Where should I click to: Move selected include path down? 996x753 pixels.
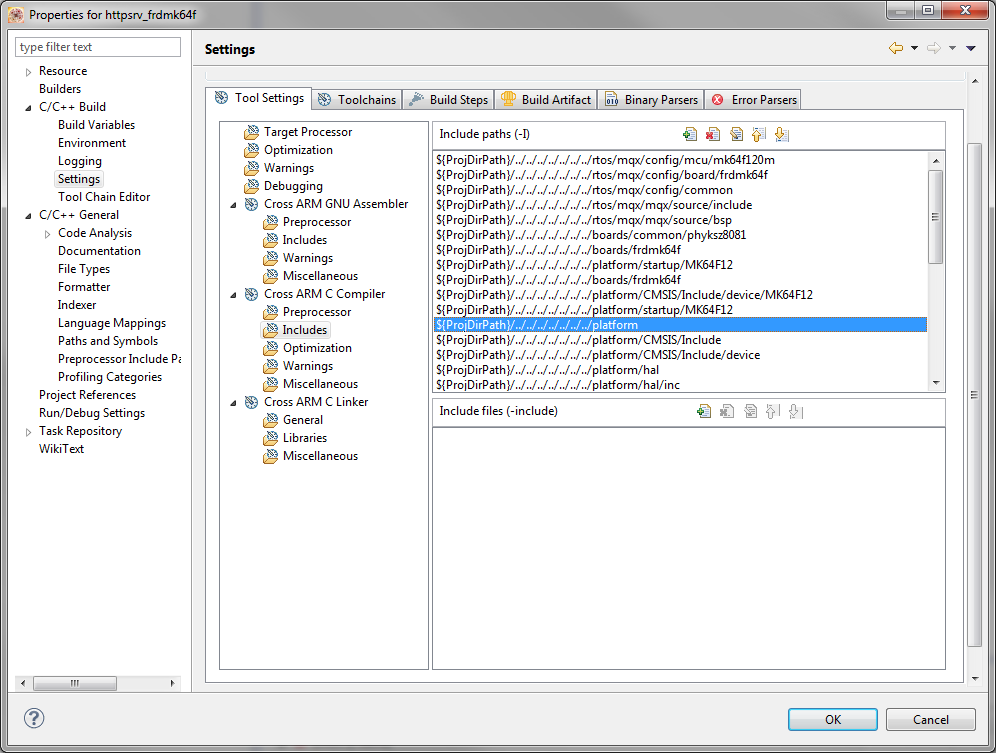tap(782, 134)
